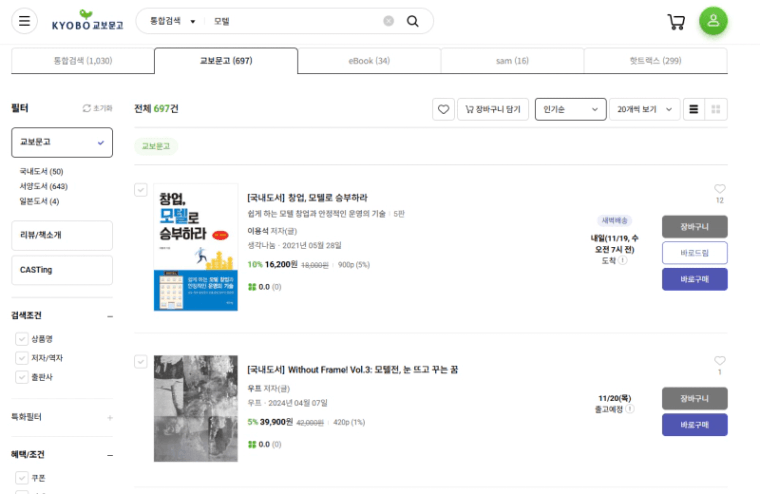Click the heart wishlist icon in the toolbar
The height and width of the screenshot is (494, 760).
(x=443, y=109)
